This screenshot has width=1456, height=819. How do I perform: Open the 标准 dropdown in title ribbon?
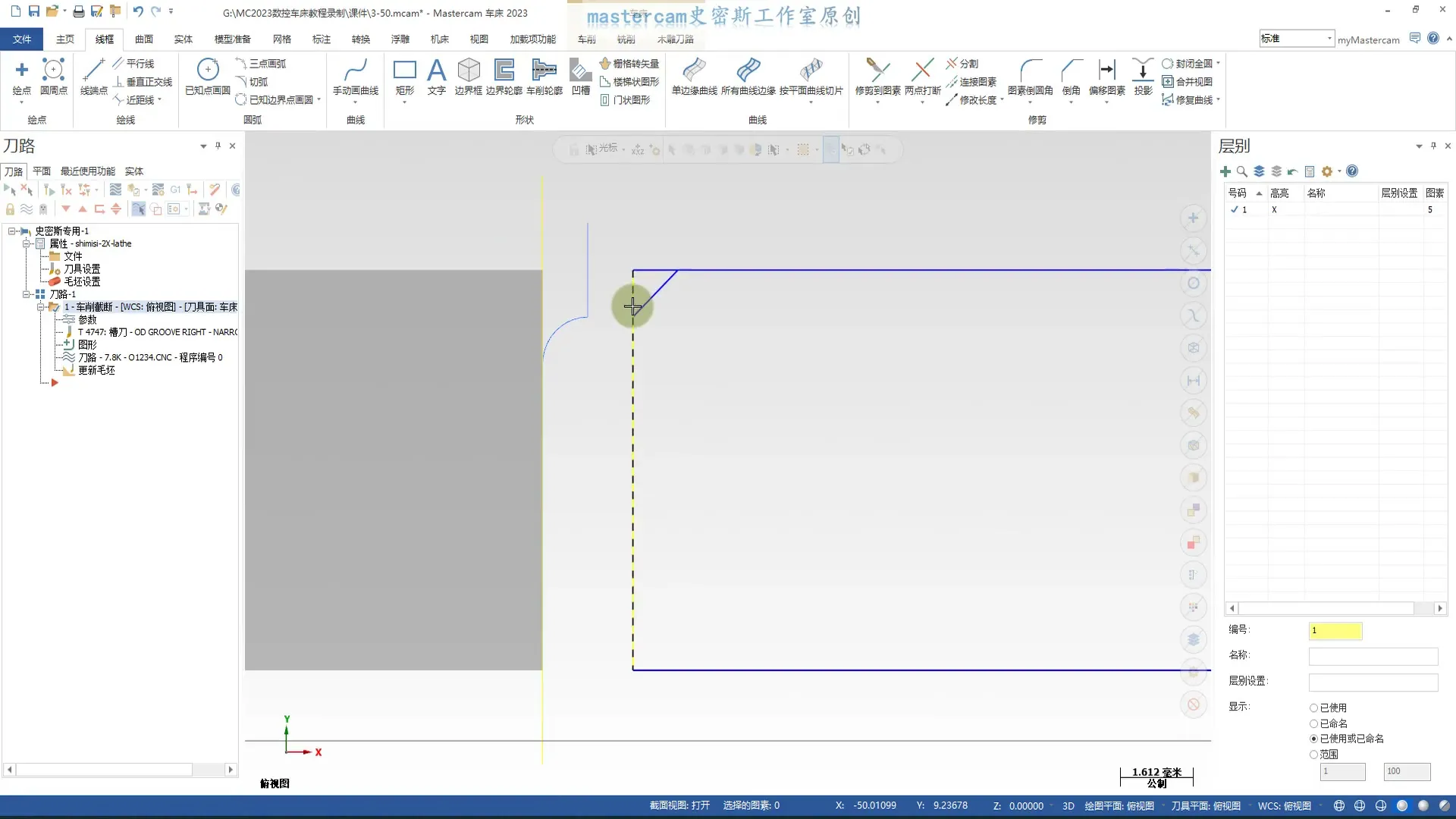click(x=1329, y=39)
